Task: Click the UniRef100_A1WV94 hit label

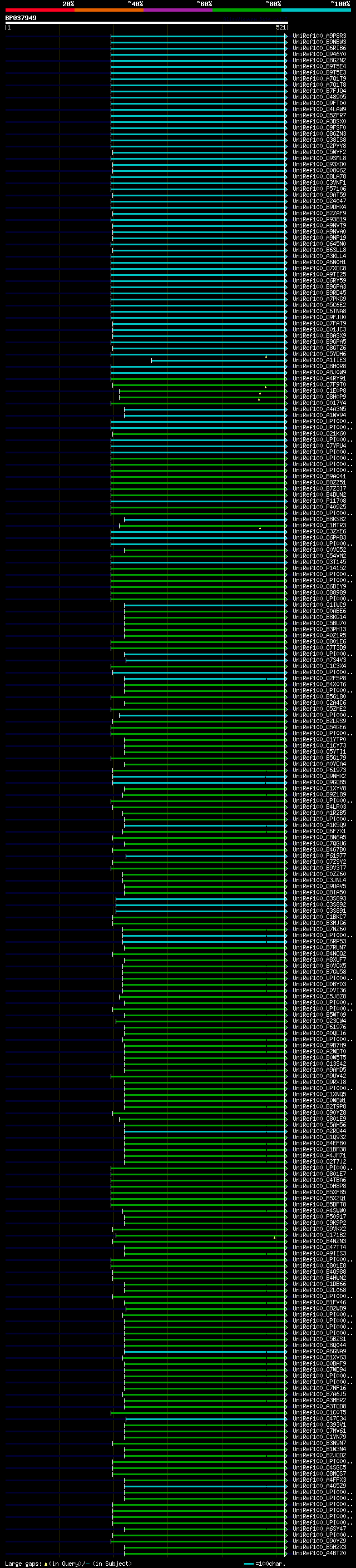Action: coord(319,415)
